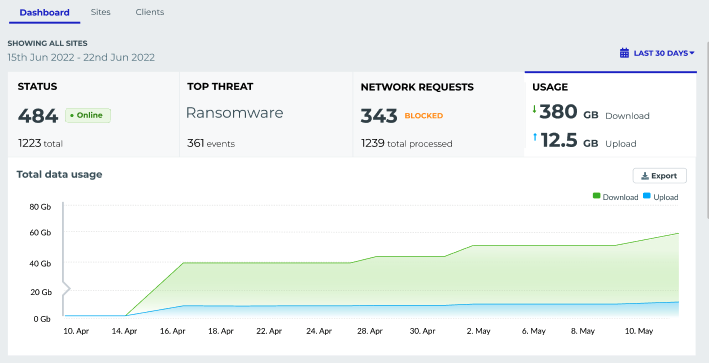Select the Network Requests summary card
This screenshot has width=709, height=363.
[x=439, y=114]
